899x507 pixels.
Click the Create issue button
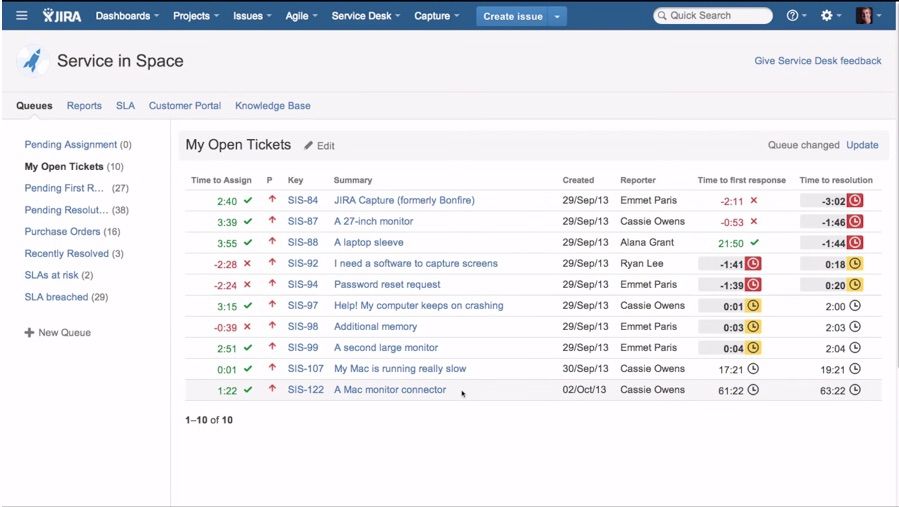(513, 17)
